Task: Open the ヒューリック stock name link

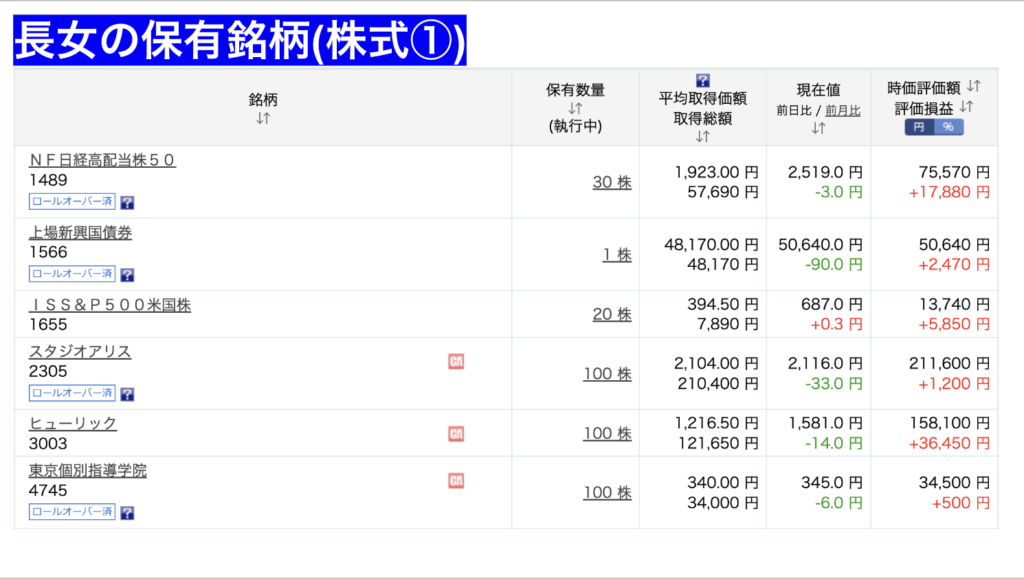Action: click(73, 423)
